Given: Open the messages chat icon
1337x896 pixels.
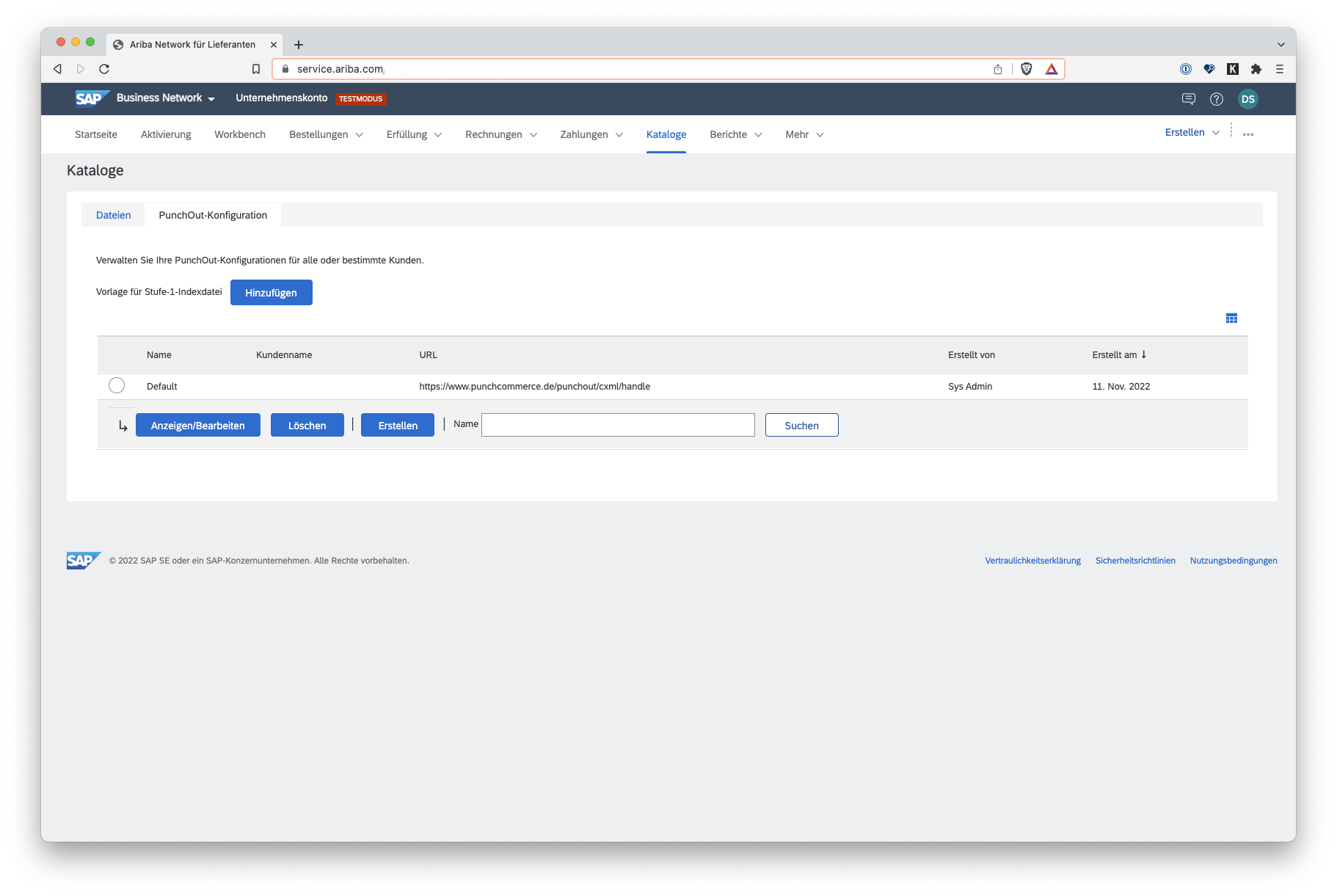Looking at the screenshot, I should tap(1189, 99).
